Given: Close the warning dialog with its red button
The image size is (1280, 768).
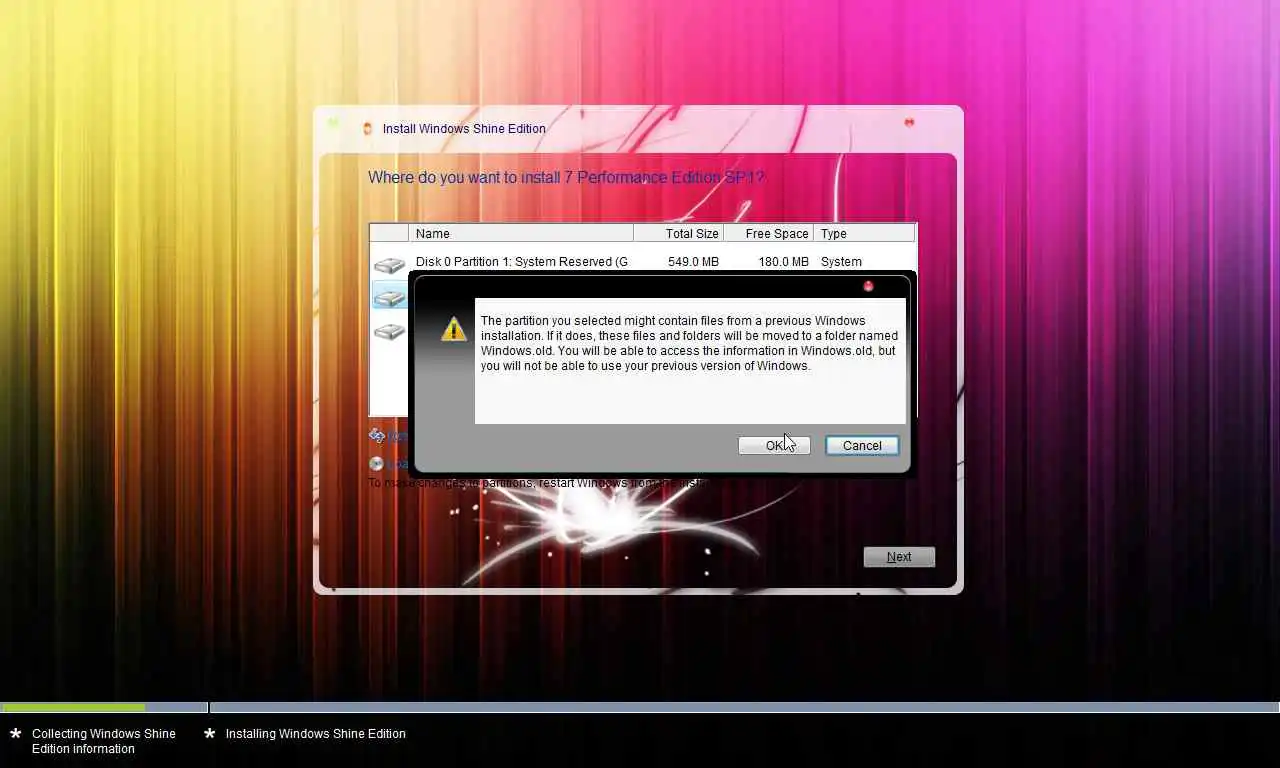Looking at the screenshot, I should [x=868, y=286].
